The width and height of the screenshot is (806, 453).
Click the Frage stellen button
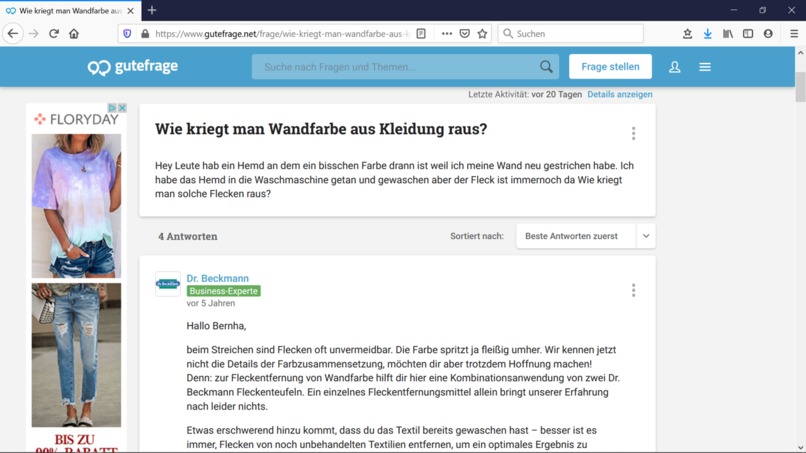tap(610, 67)
